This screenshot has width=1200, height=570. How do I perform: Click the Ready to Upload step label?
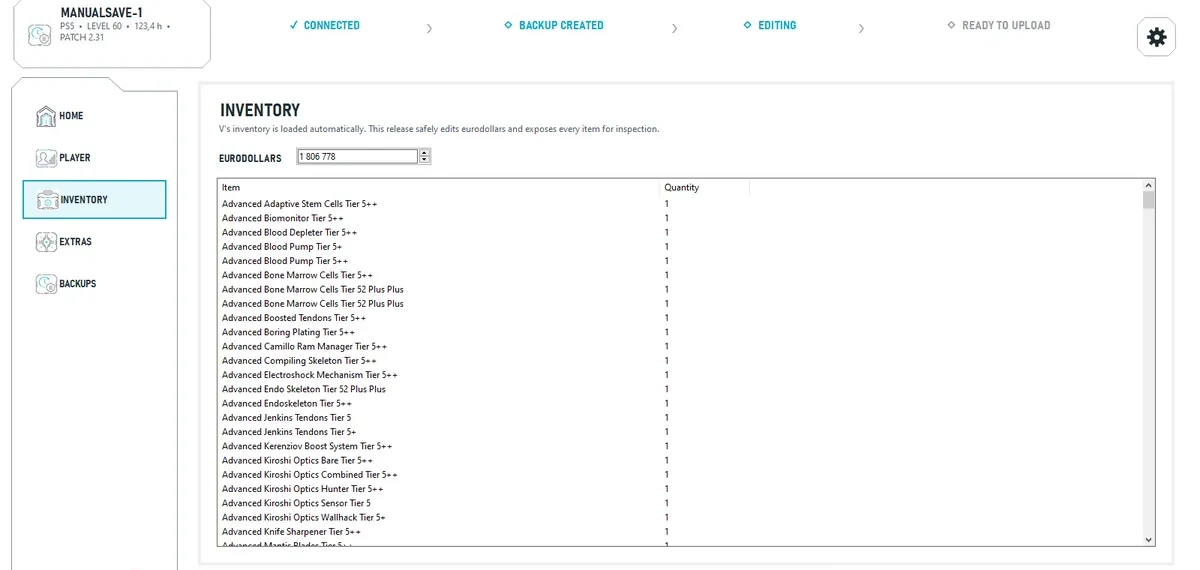coord(1006,25)
